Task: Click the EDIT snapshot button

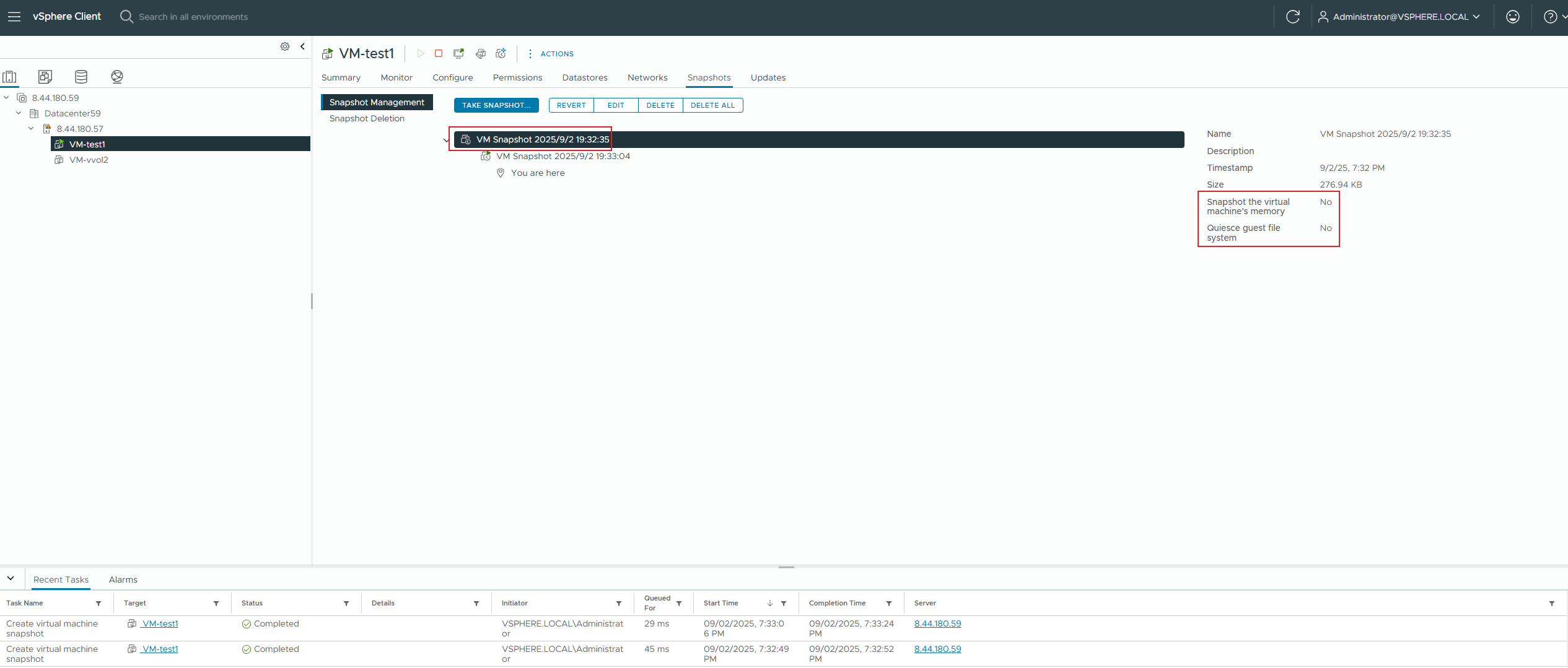Action: (616, 105)
